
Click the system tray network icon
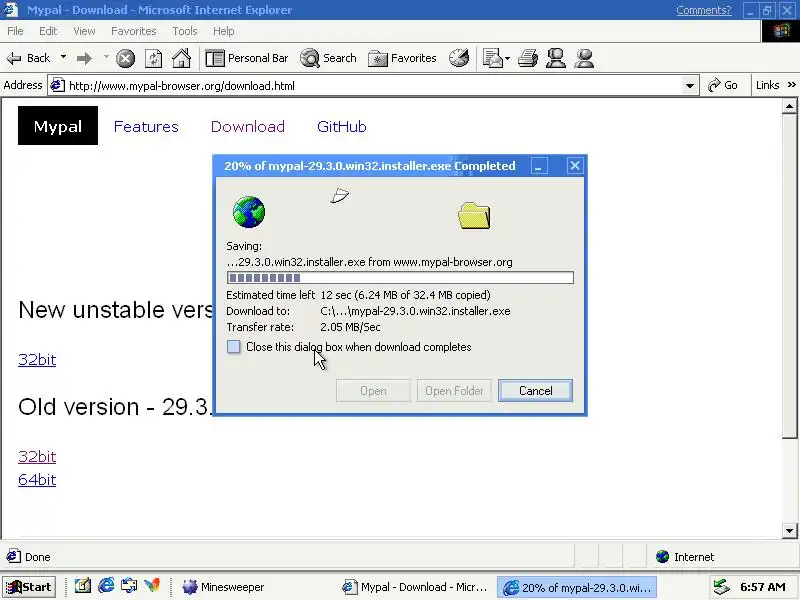(x=721, y=587)
